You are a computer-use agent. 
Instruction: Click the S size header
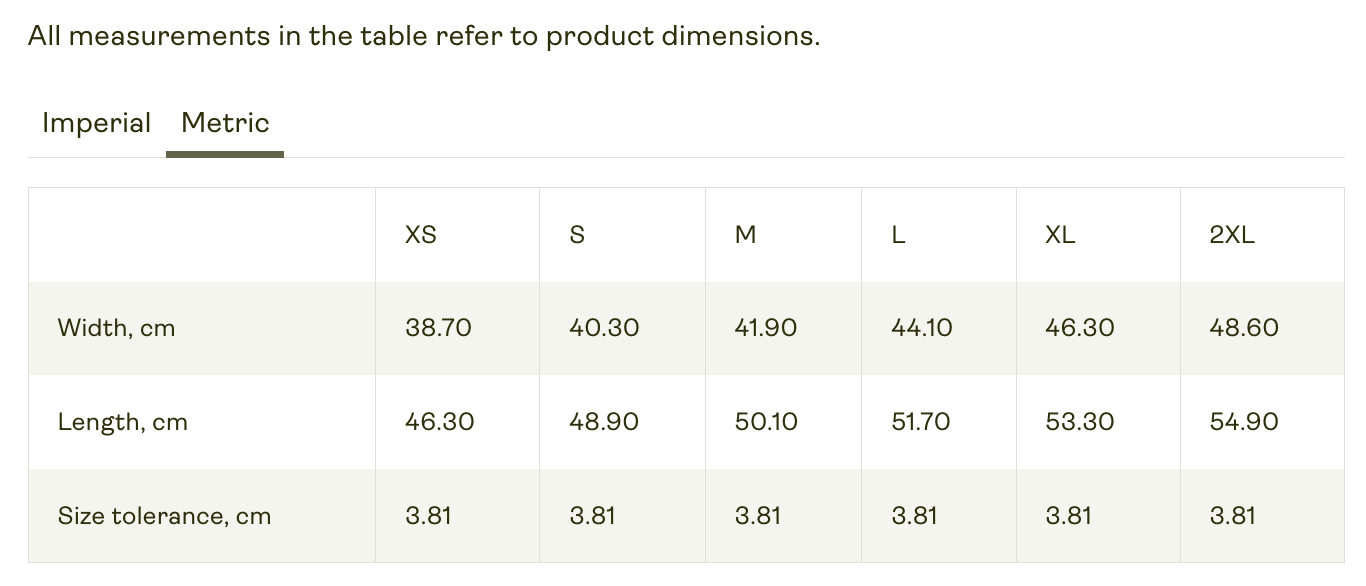(577, 235)
